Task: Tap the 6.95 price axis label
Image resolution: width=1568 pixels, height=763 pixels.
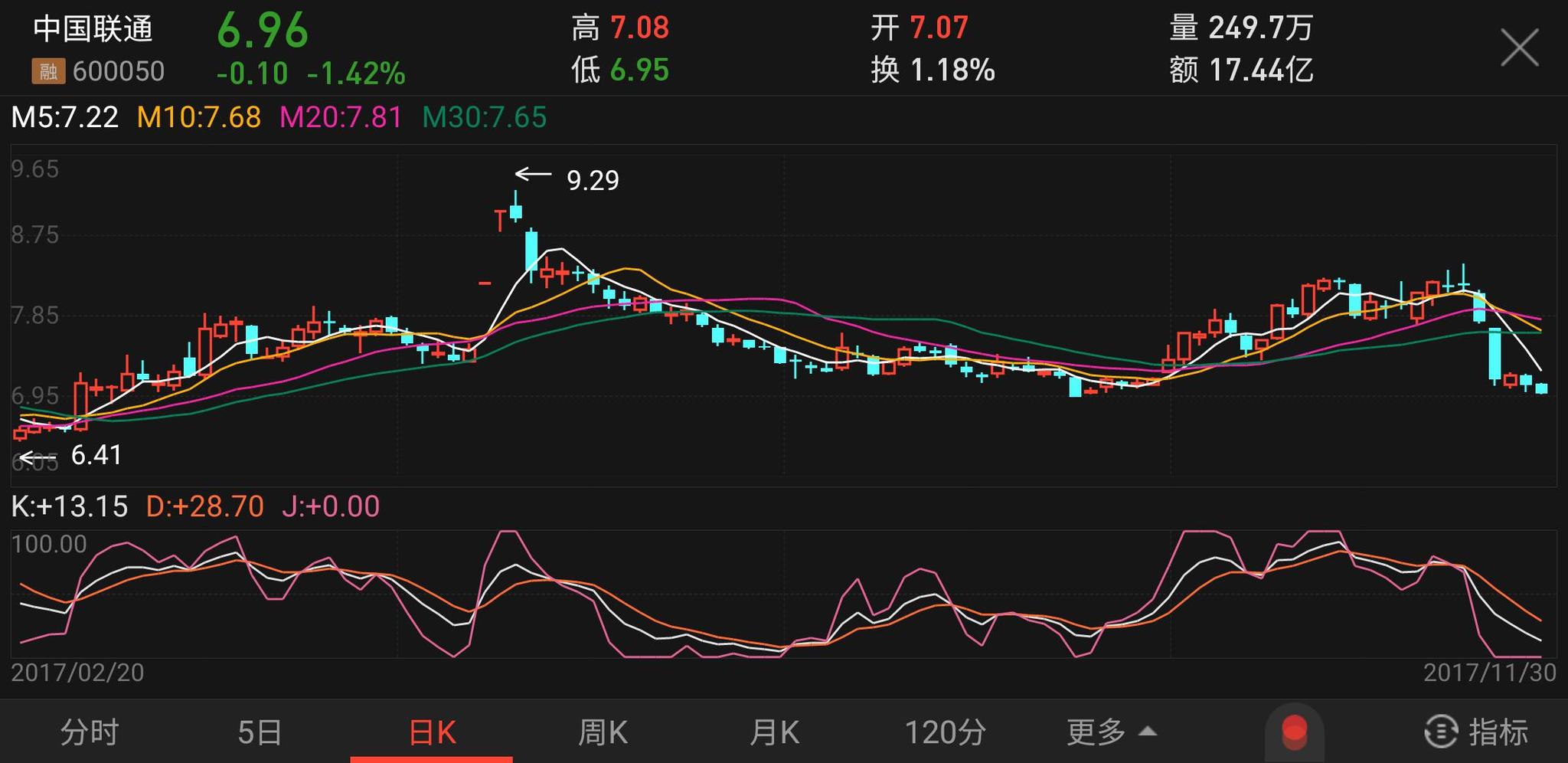Action: coord(35,396)
